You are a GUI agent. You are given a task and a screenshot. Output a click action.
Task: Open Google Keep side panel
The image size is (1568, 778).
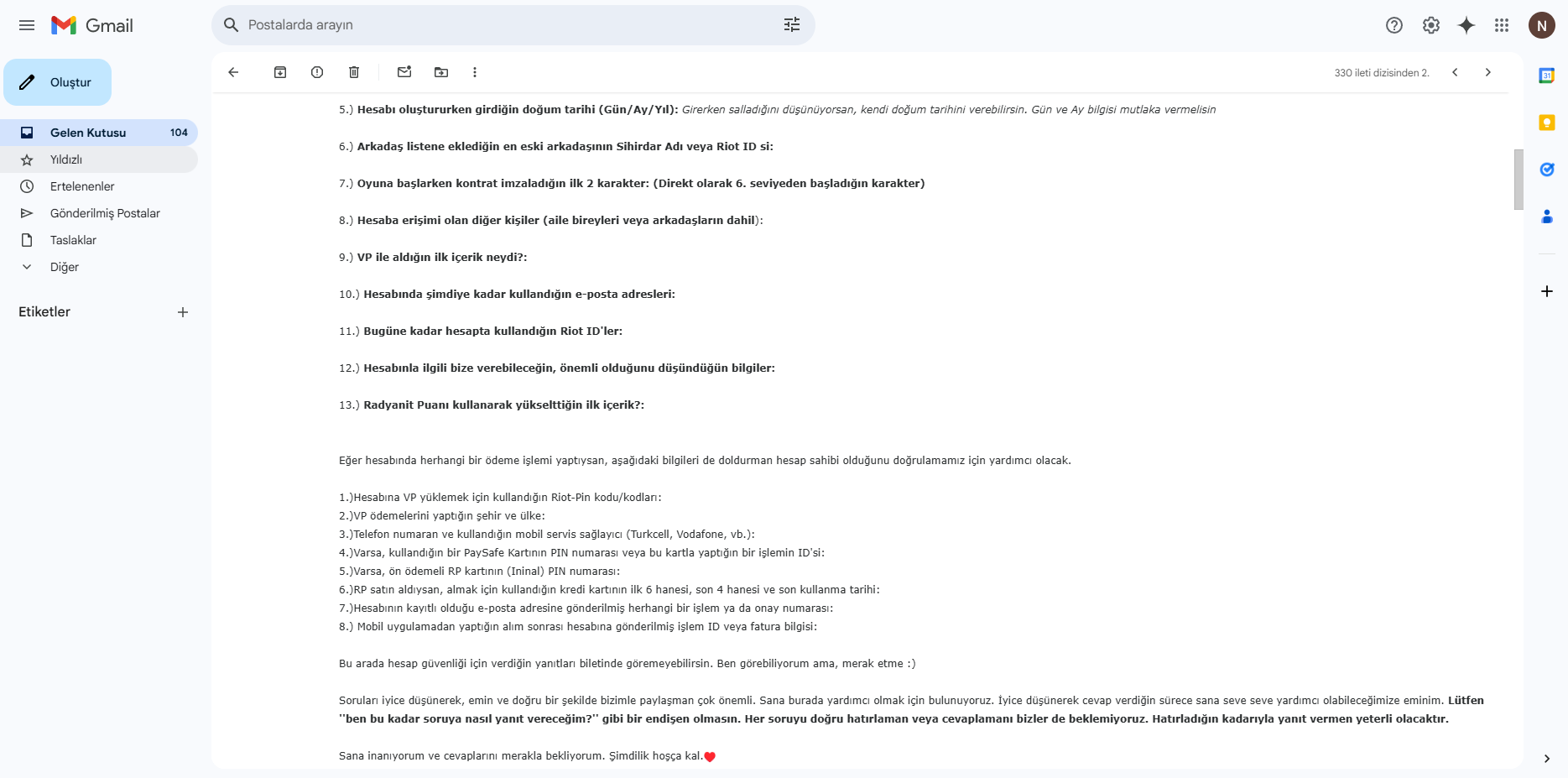(1547, 123)
